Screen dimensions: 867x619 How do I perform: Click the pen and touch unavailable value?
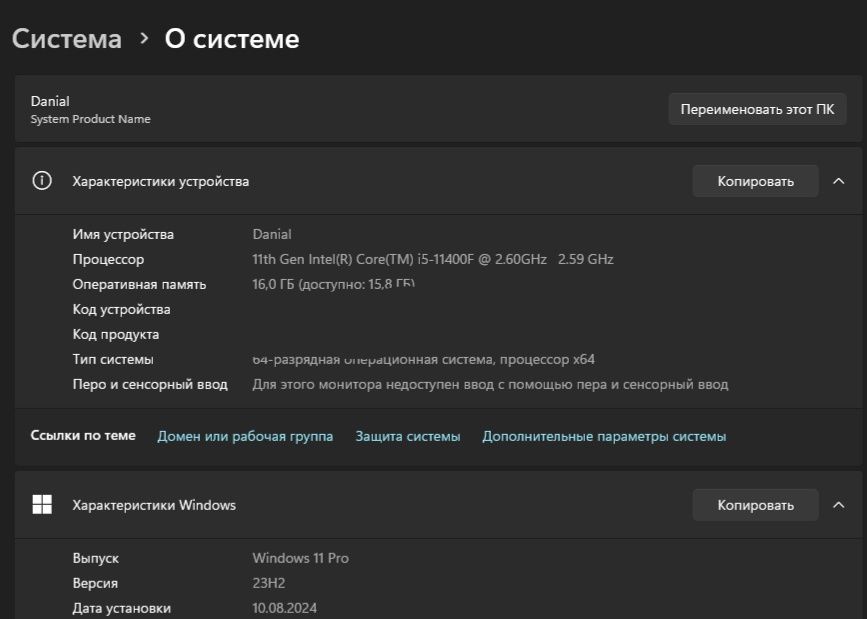pyautogui.click(x=490, y=384)
